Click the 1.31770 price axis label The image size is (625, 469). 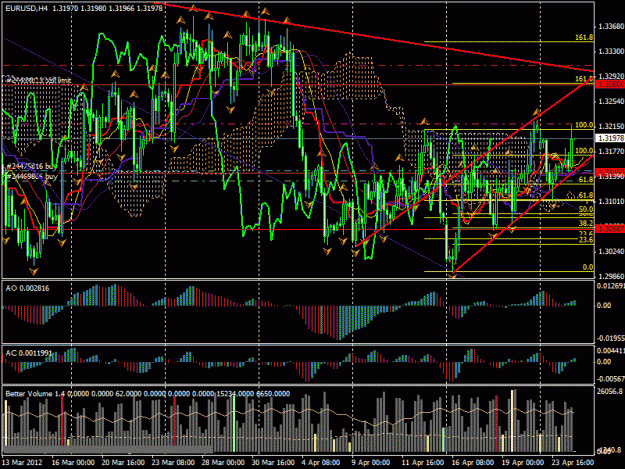(x=611, y=151)
